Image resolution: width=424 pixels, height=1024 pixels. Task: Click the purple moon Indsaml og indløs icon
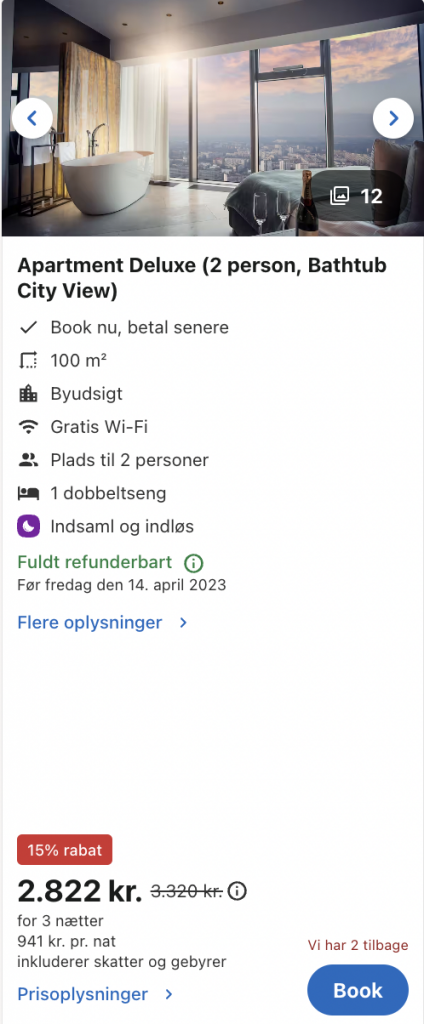[x=28, y=526]
